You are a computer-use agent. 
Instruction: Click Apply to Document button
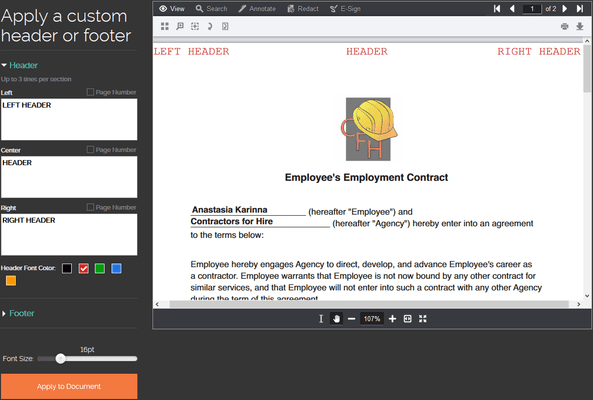tap(69, 386)
